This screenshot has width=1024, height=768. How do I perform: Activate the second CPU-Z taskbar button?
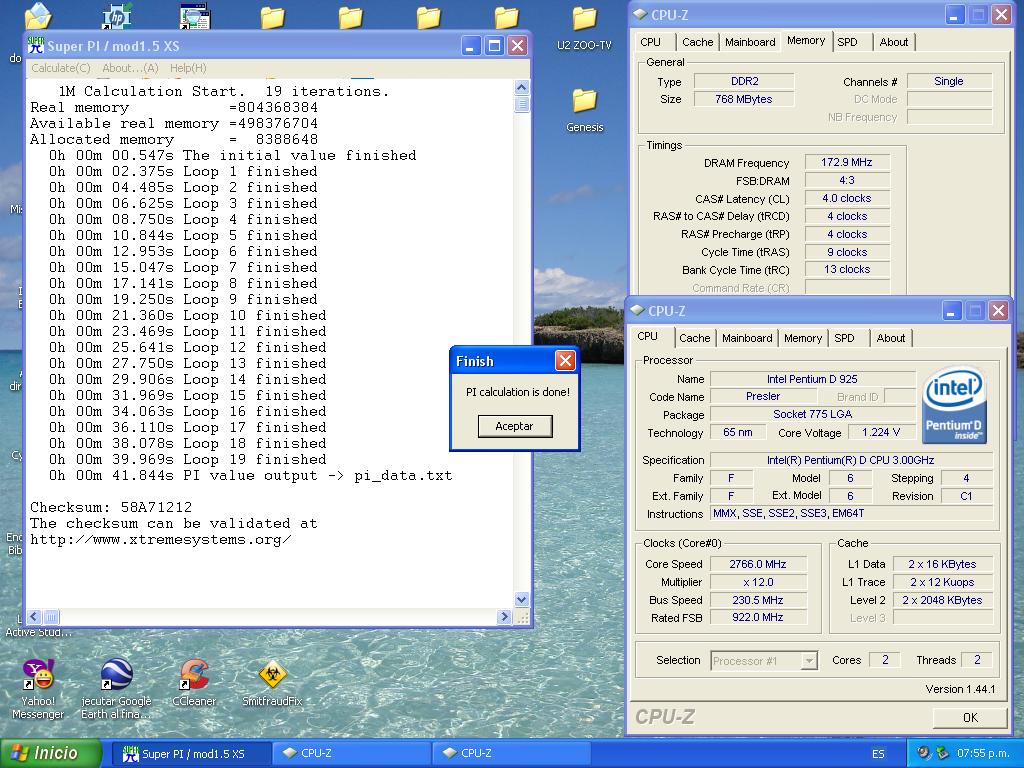(511, 754)
